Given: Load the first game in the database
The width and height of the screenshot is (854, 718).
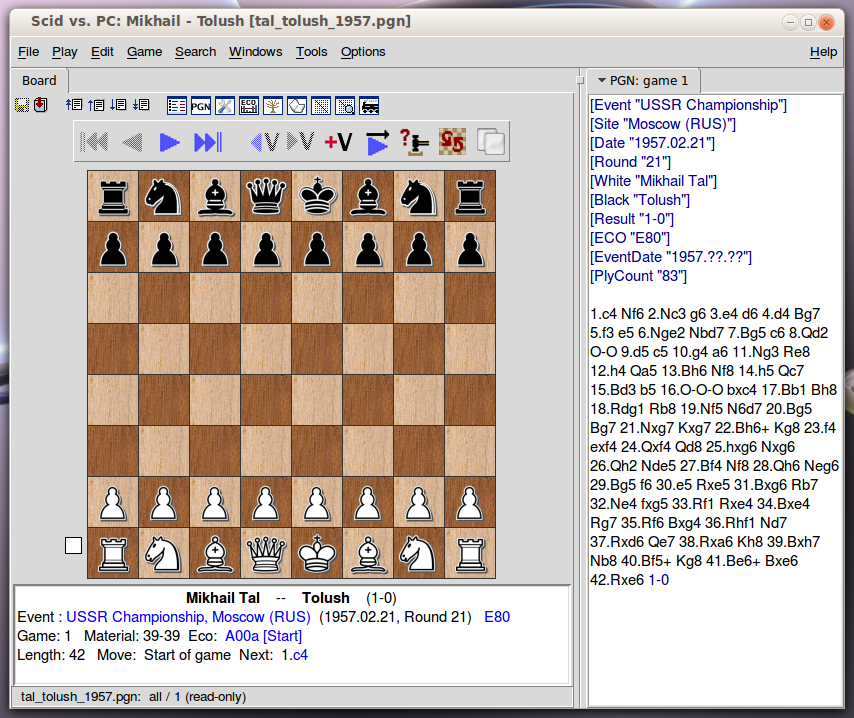Looking at the screenshot, I should point(74,105).
